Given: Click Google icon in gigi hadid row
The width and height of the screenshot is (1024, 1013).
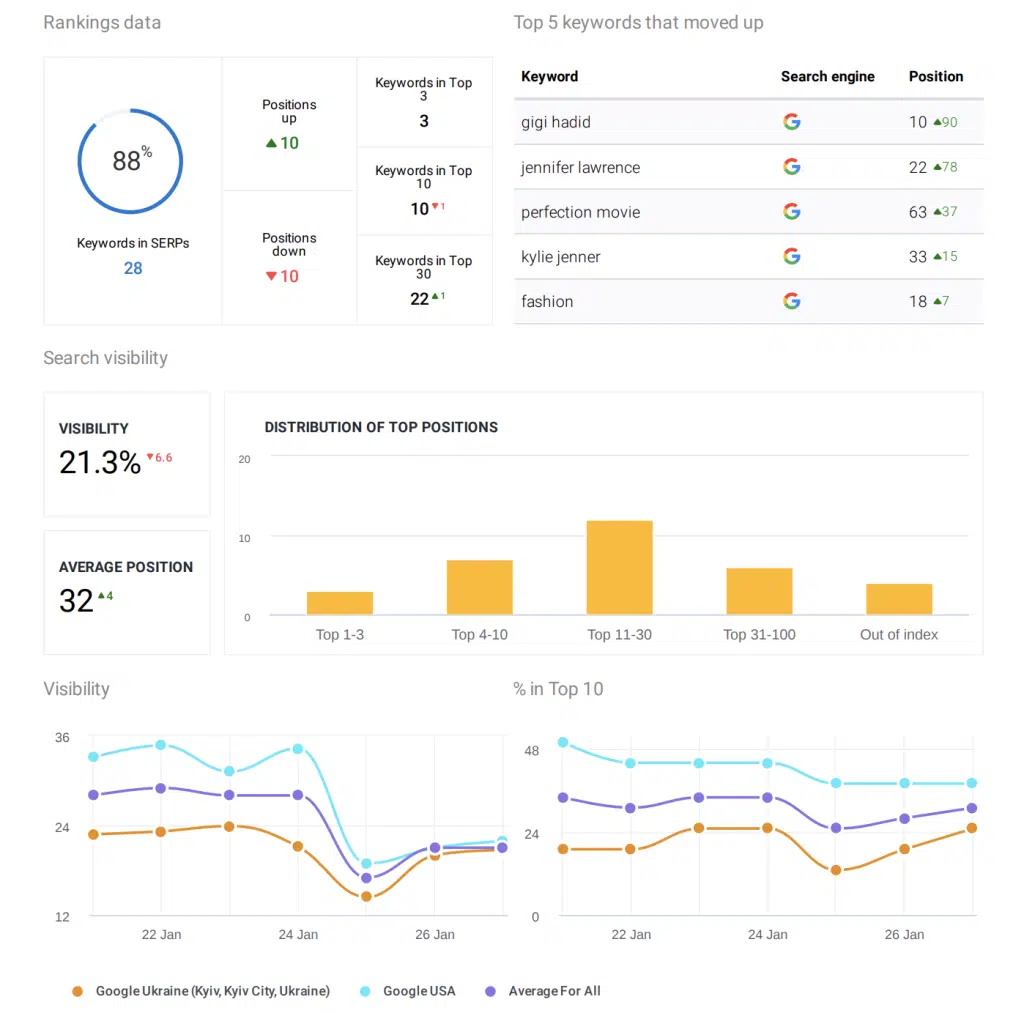Looking at the screenshot, I should coord(792,121).
